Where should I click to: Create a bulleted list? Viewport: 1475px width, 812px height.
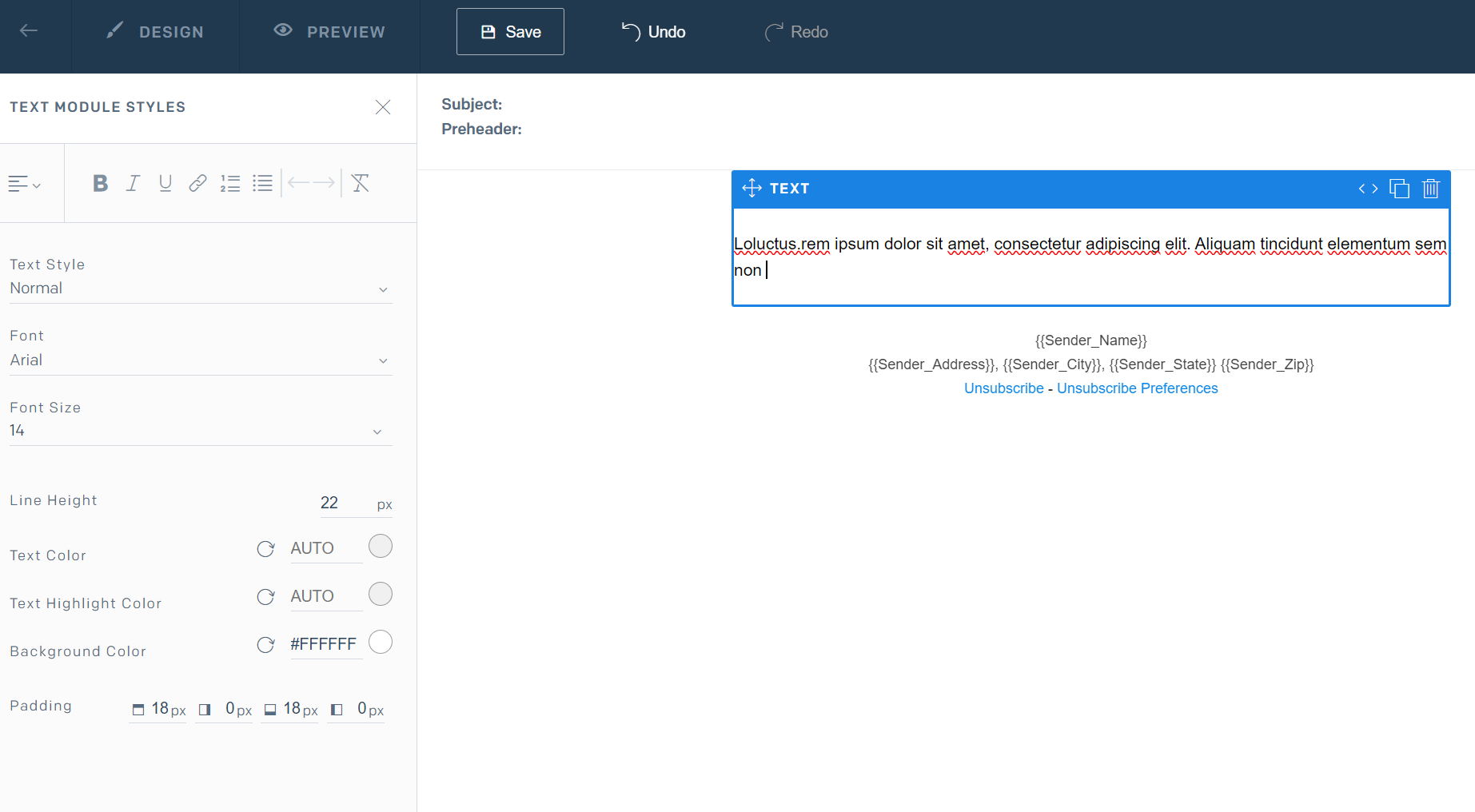[262, 183]
